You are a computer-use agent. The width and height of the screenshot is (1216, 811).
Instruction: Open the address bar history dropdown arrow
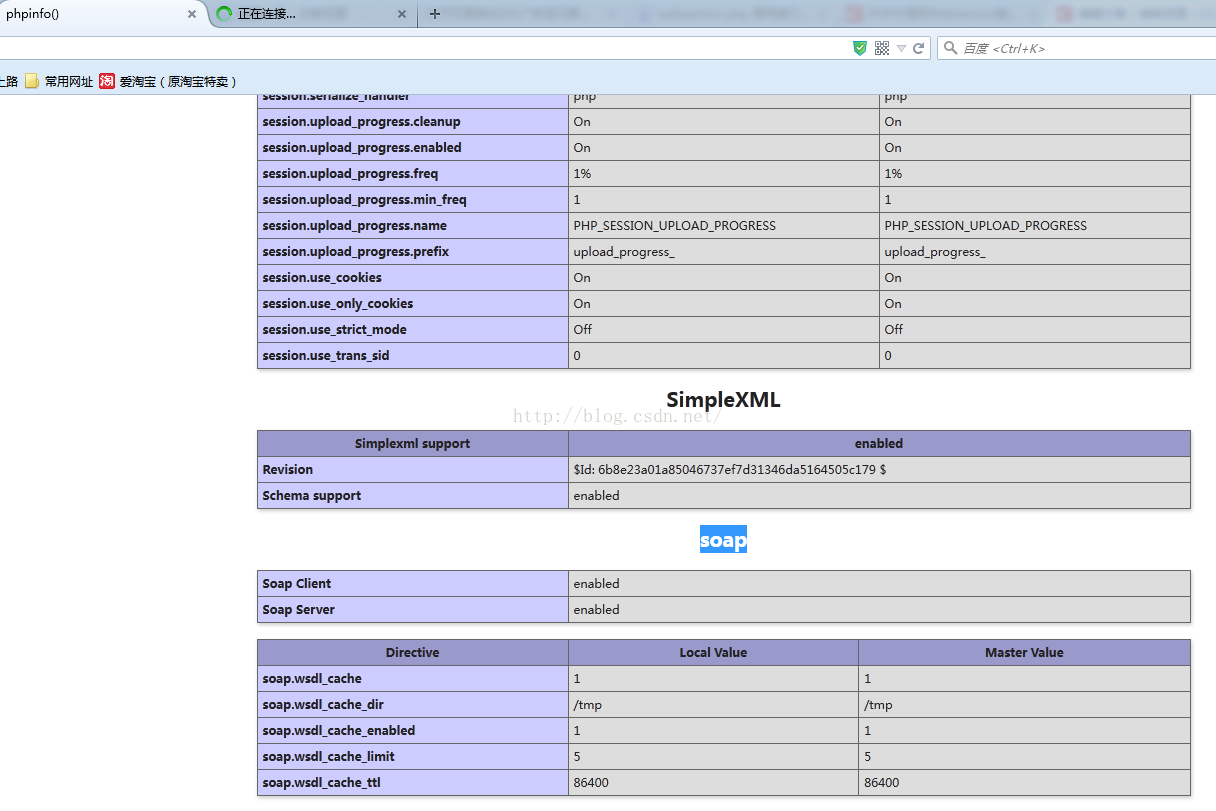click(x=901, y=48)
